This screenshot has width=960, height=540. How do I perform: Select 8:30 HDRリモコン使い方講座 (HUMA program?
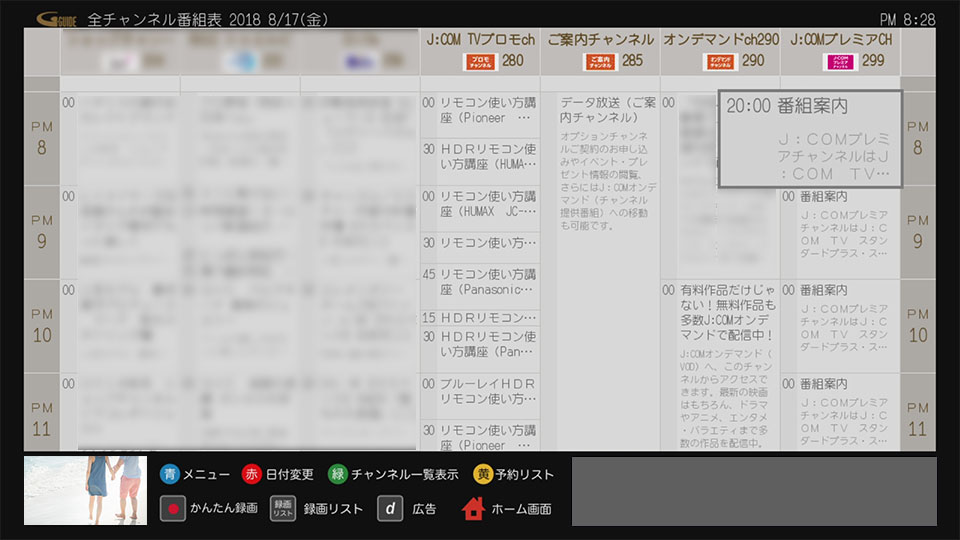[x=481, y=162]
